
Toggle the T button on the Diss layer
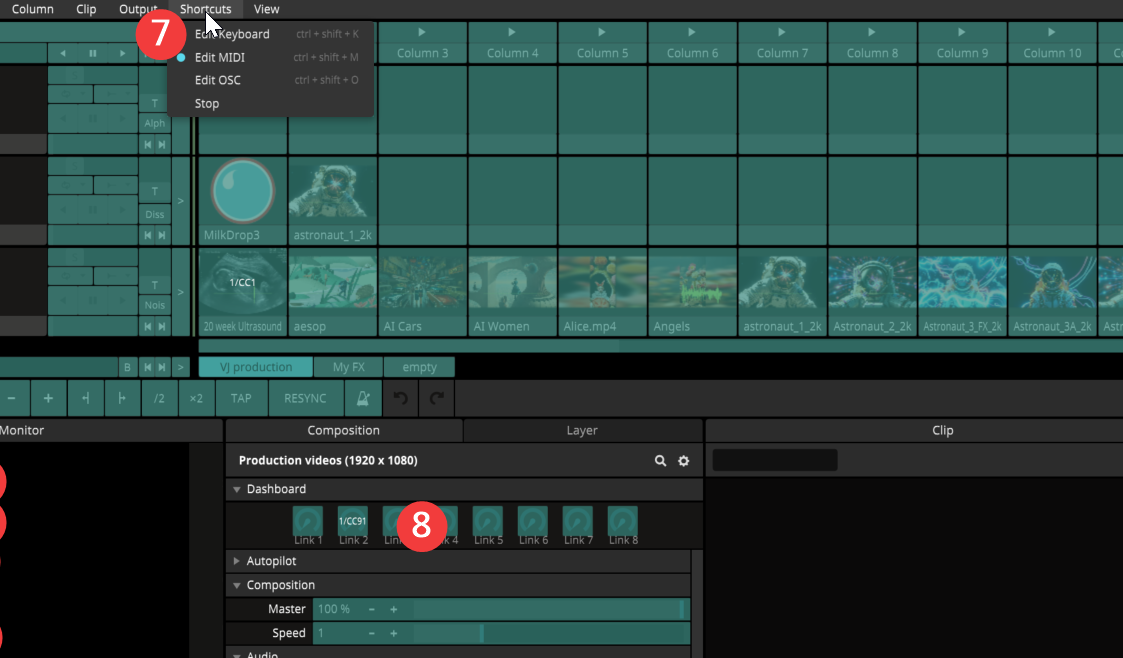(154, 191)
